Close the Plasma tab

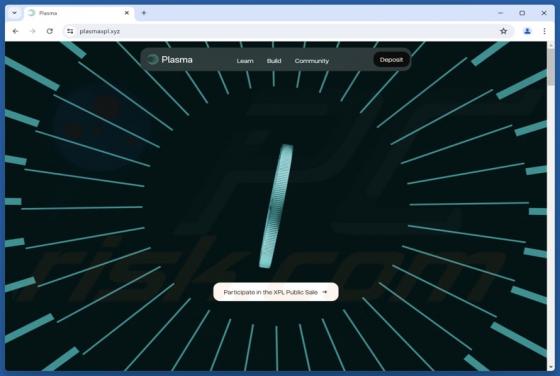click(127, 13)
